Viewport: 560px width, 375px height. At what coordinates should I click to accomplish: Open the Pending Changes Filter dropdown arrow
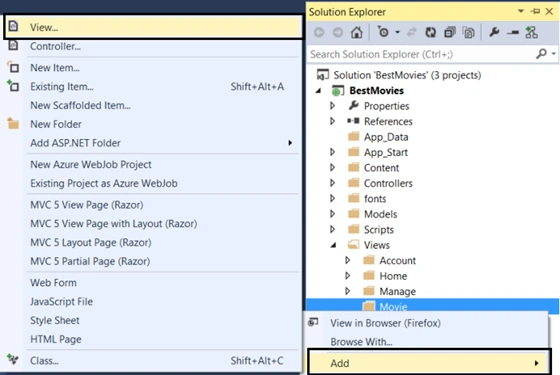(x=398, y=32)
